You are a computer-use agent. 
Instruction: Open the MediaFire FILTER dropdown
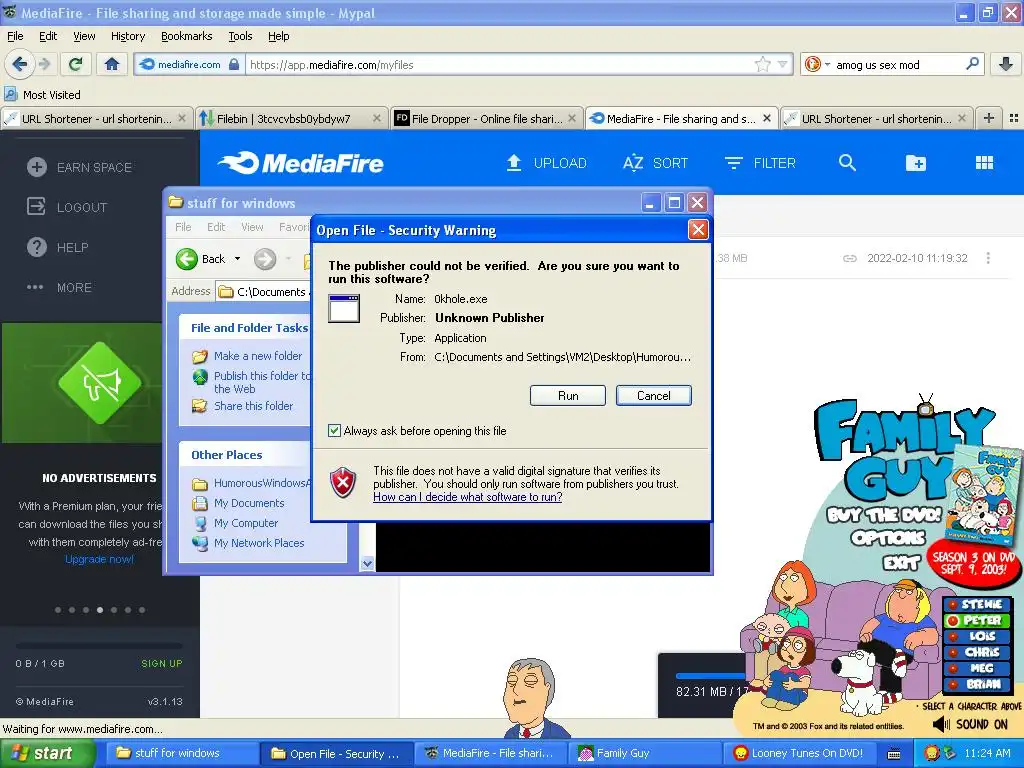tap(760, 163)
